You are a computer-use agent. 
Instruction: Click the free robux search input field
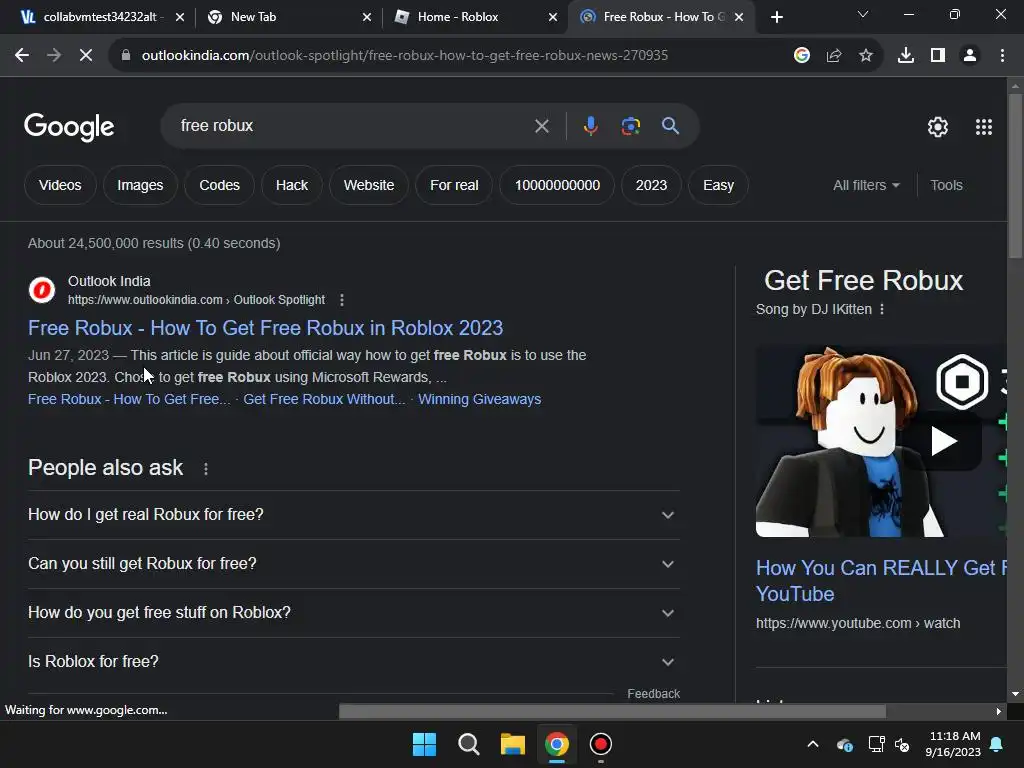click(x=353, y=125)
